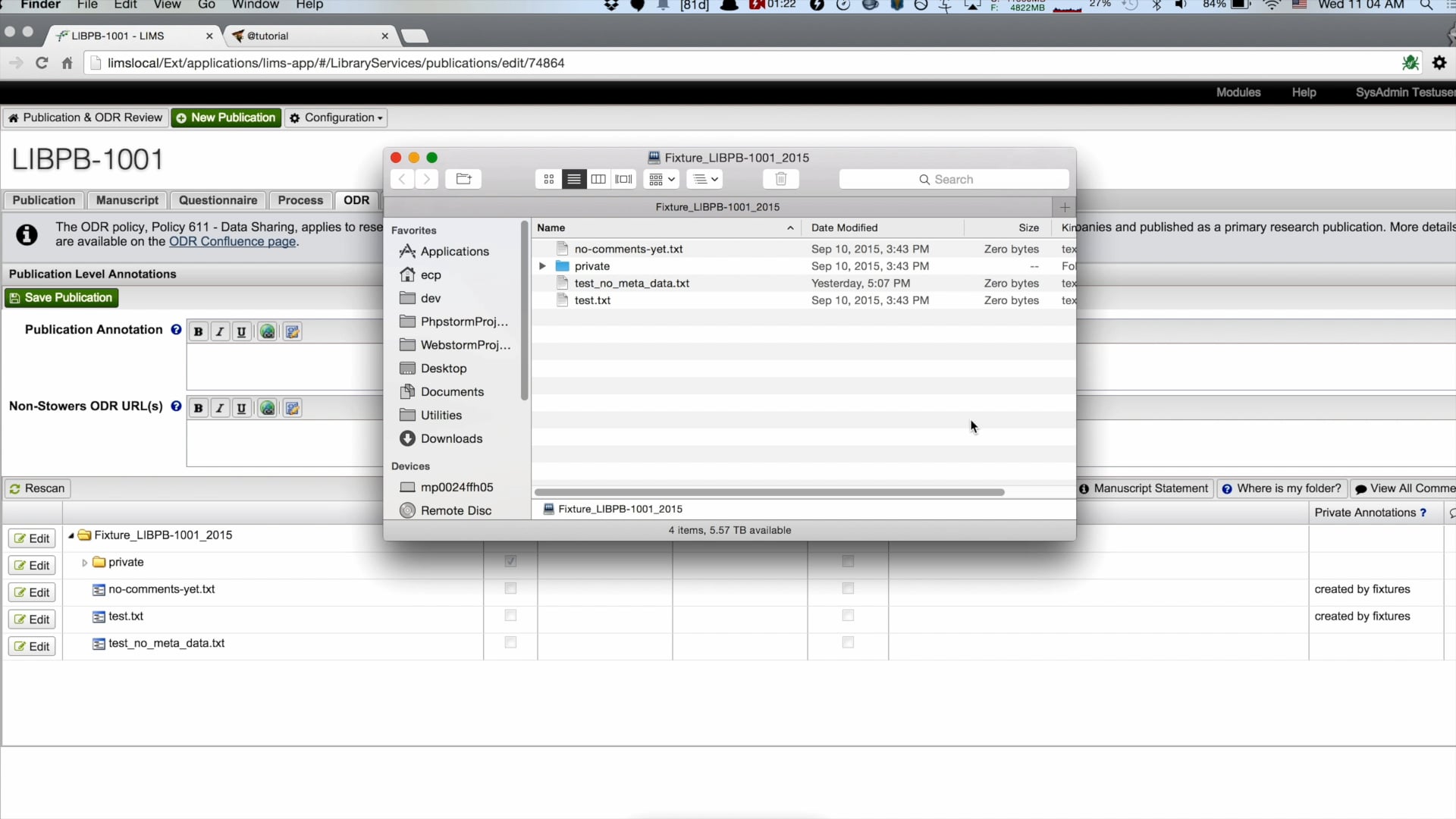Toggle second checkbox in private row
The width and height of the screenshot is (1456, 819).
click(848, 562)
